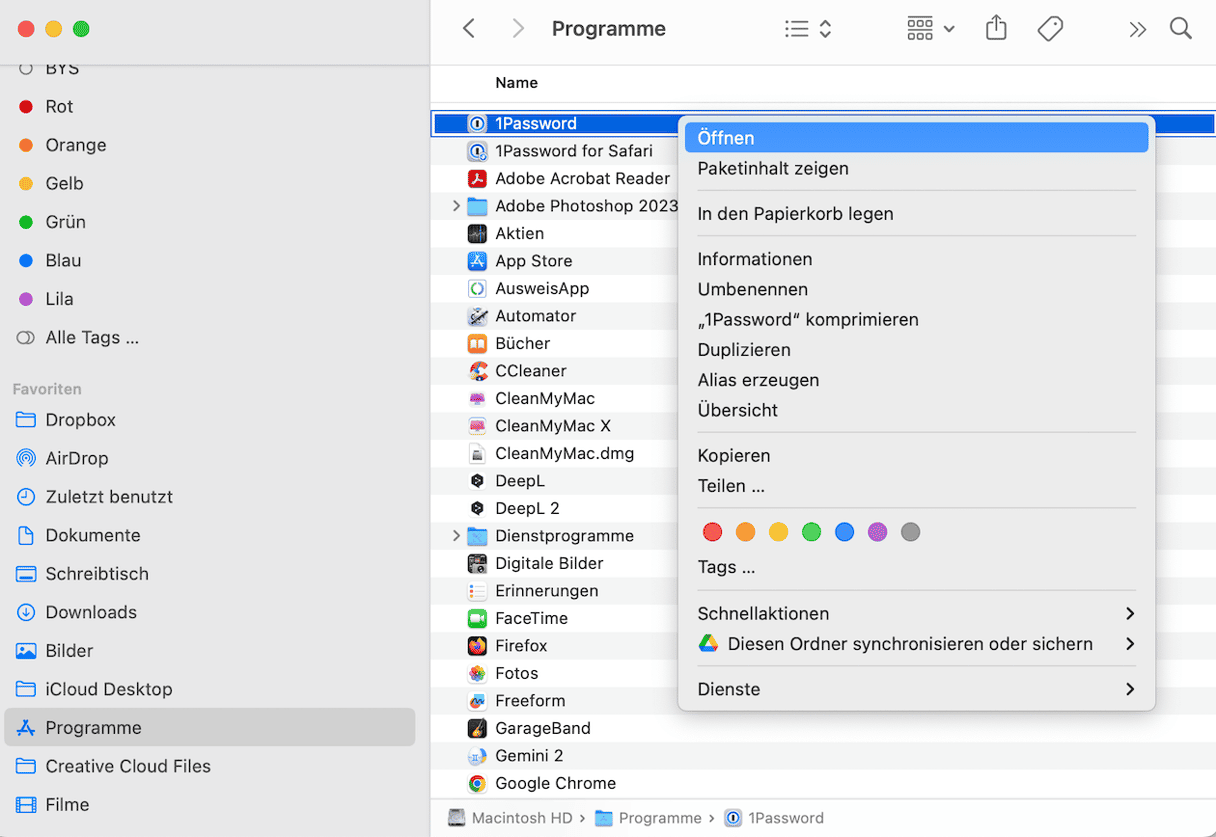The image size is (1216, 837).
Task: Click the App Store icon in list
Action: point(477,261)
